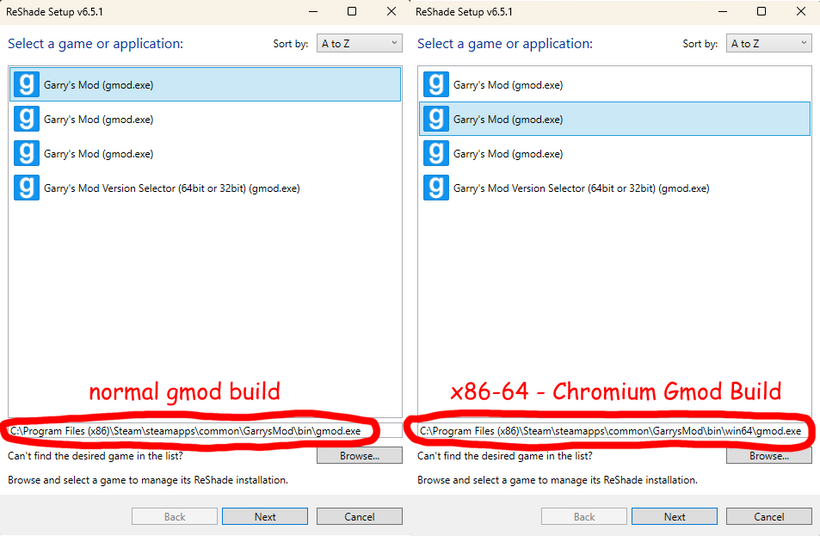Open the Sort by dropdown in the left window
Image resolution: width=820 pixels, height=536 pixels.
pyautogui.click(x=359, y=44)
